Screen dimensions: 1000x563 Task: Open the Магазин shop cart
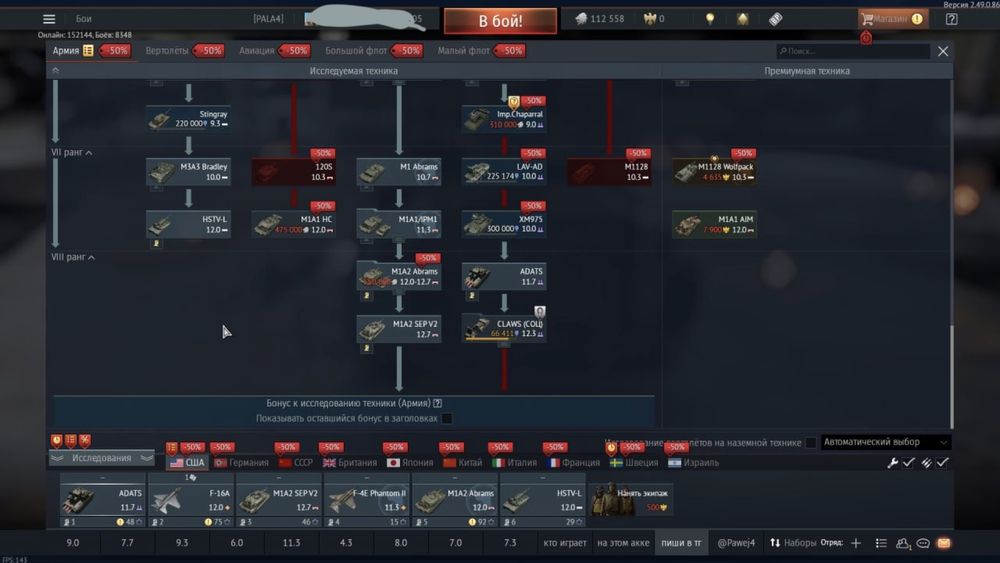pos(892,19)
